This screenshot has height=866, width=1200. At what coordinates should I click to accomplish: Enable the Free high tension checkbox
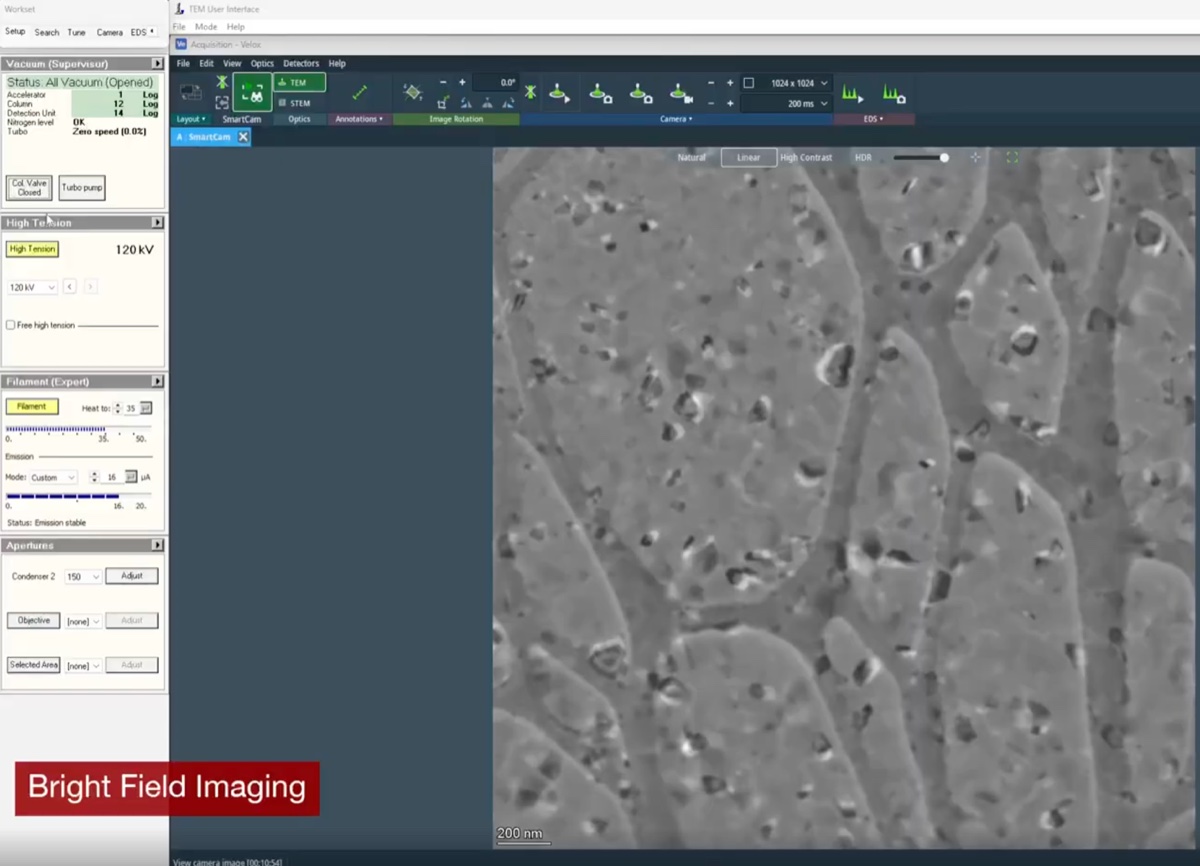coord(10,325)
